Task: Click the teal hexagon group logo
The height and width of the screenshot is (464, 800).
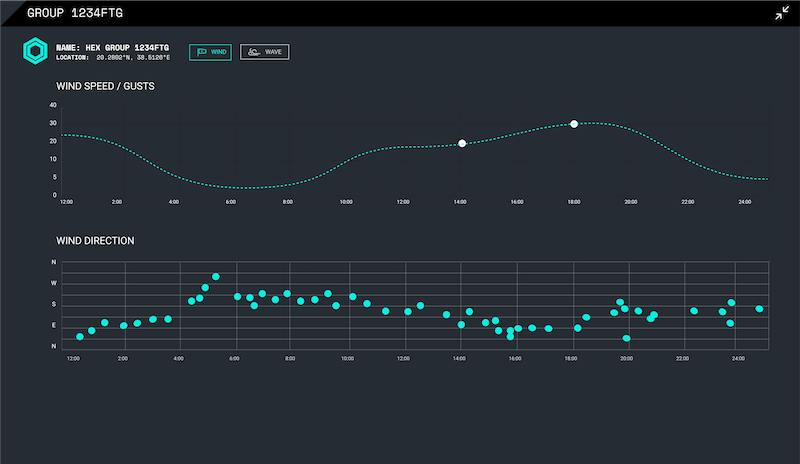Action: 35,51
